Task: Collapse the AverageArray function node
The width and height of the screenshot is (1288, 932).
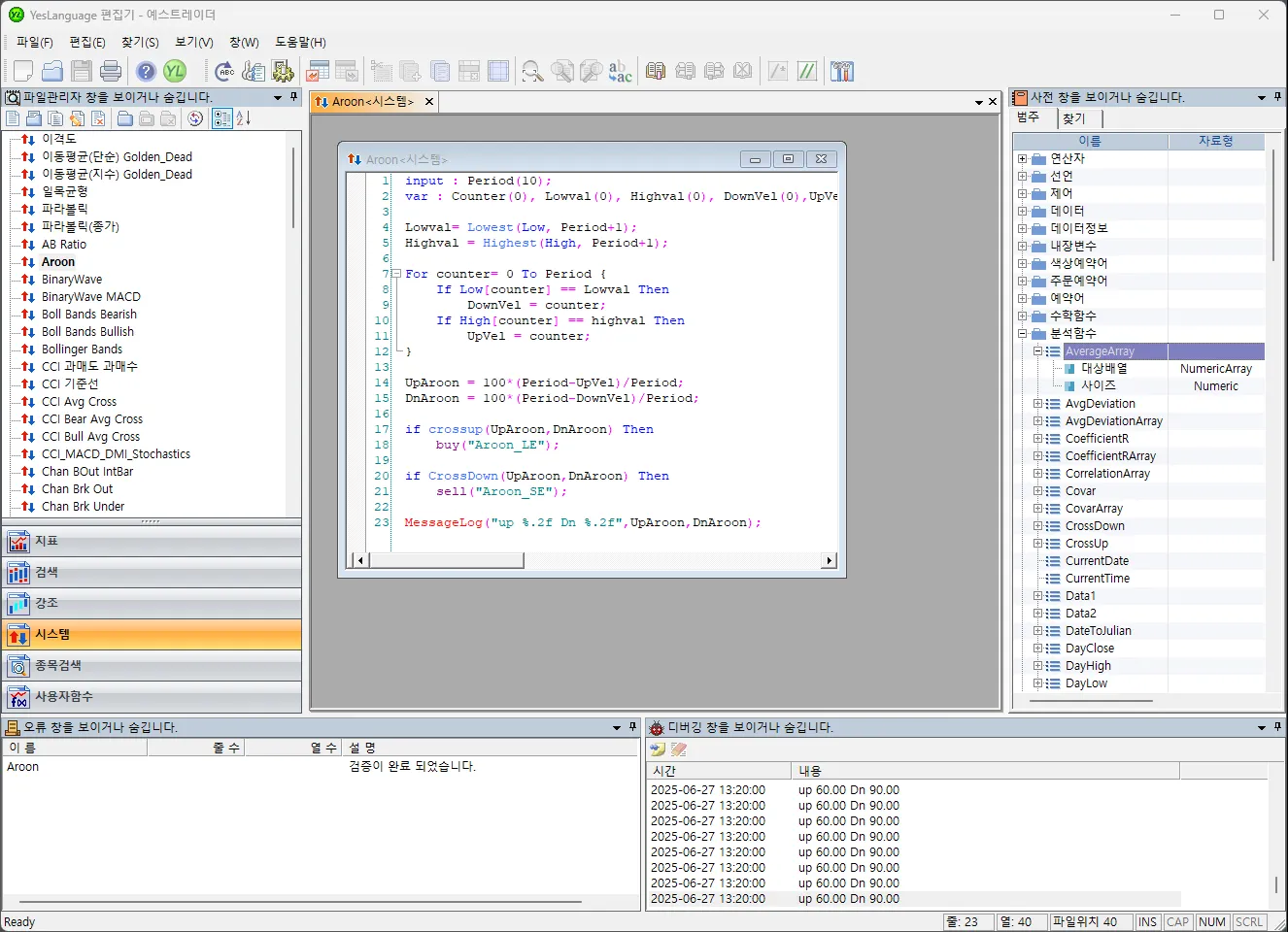Action: tap(1037, 351)
